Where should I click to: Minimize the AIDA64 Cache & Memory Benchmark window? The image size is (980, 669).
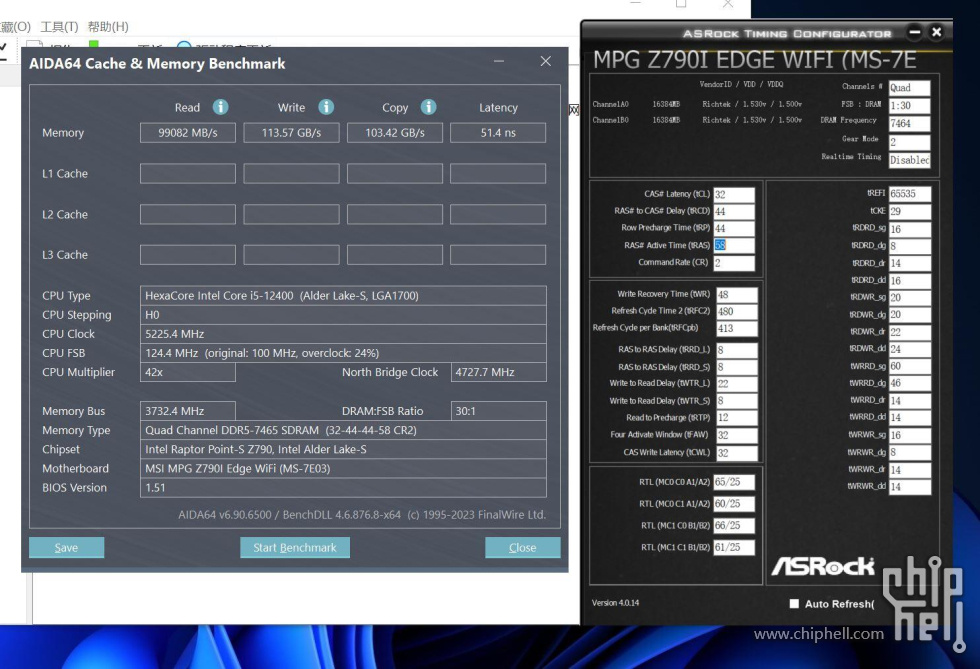499,61
